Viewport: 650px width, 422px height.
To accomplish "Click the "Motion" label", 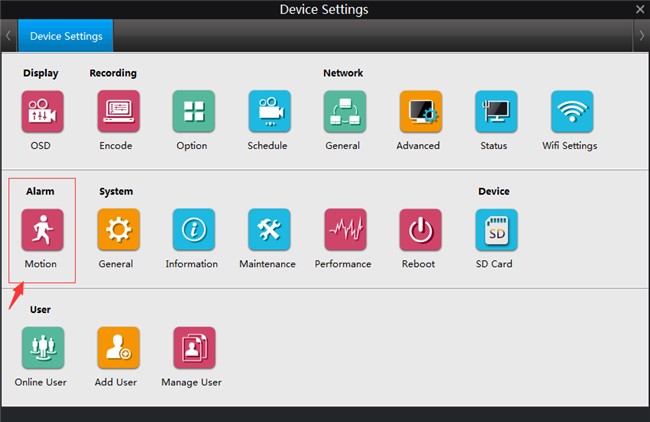I will coord(41,264).
